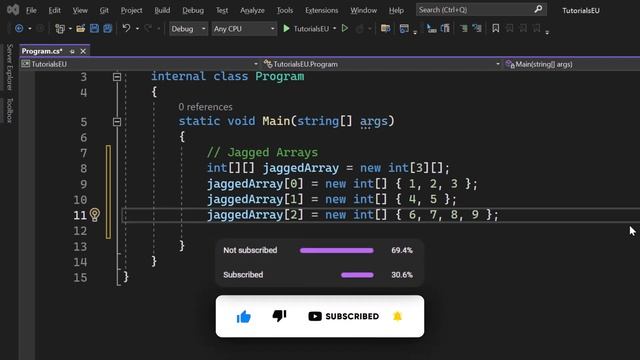Click the yellow notification bell icon
This screenshot has width=640, height=360.
(397, 316)
